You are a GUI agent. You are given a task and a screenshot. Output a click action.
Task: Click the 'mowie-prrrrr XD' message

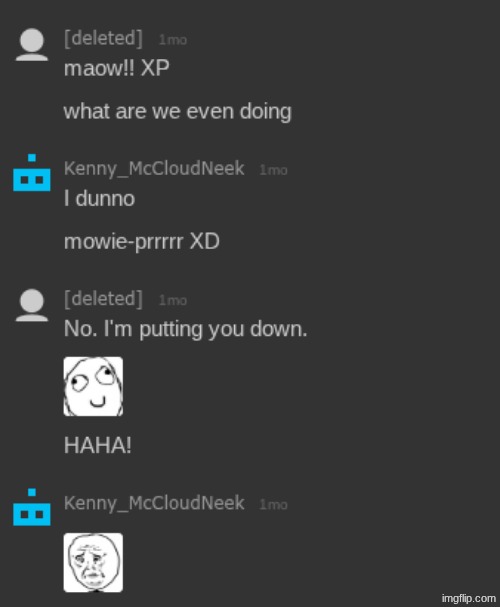click(x=142, y=242)
